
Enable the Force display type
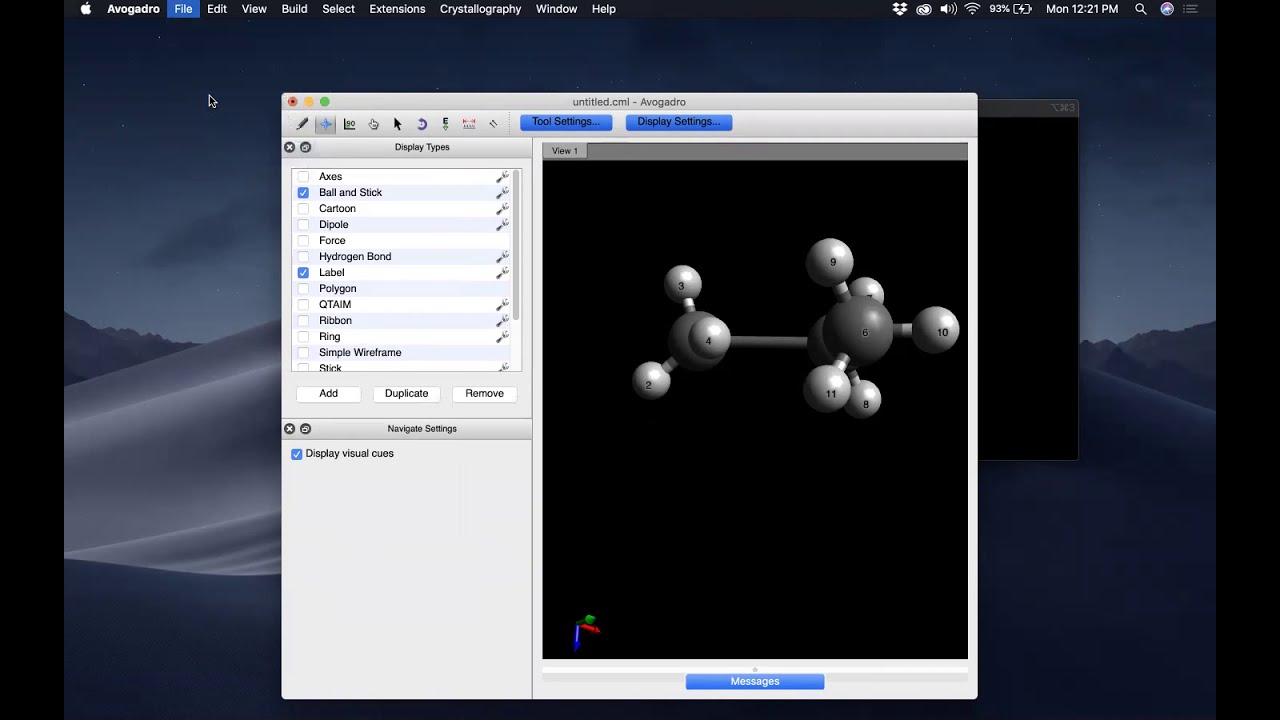(303, 240)
